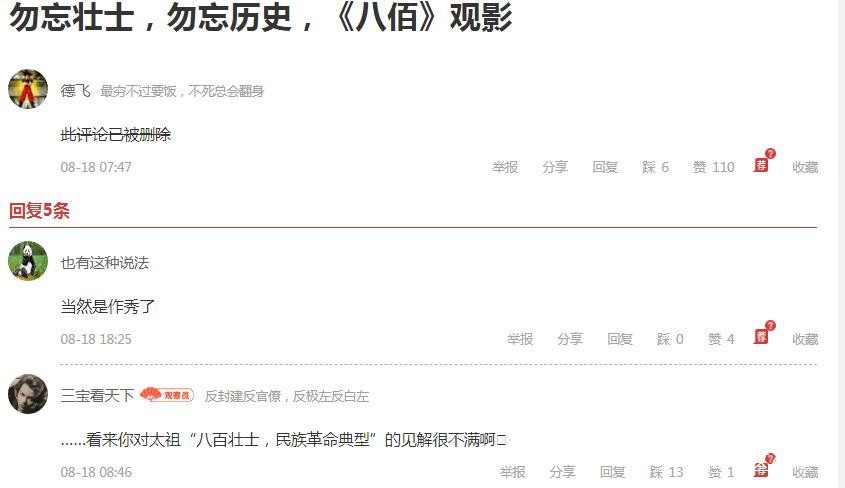845x488 pixels.
Task: Click the red 荐 recommend icon on 德飞's comment
Action: [761, 165]
